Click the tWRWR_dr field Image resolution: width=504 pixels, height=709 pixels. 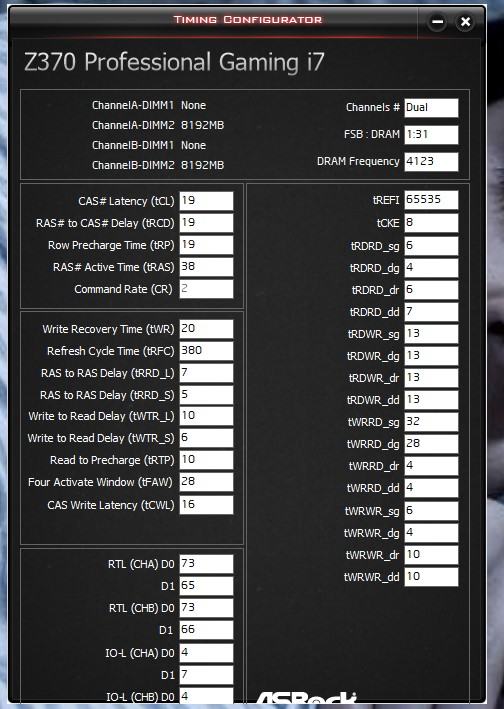pos(431,555)
